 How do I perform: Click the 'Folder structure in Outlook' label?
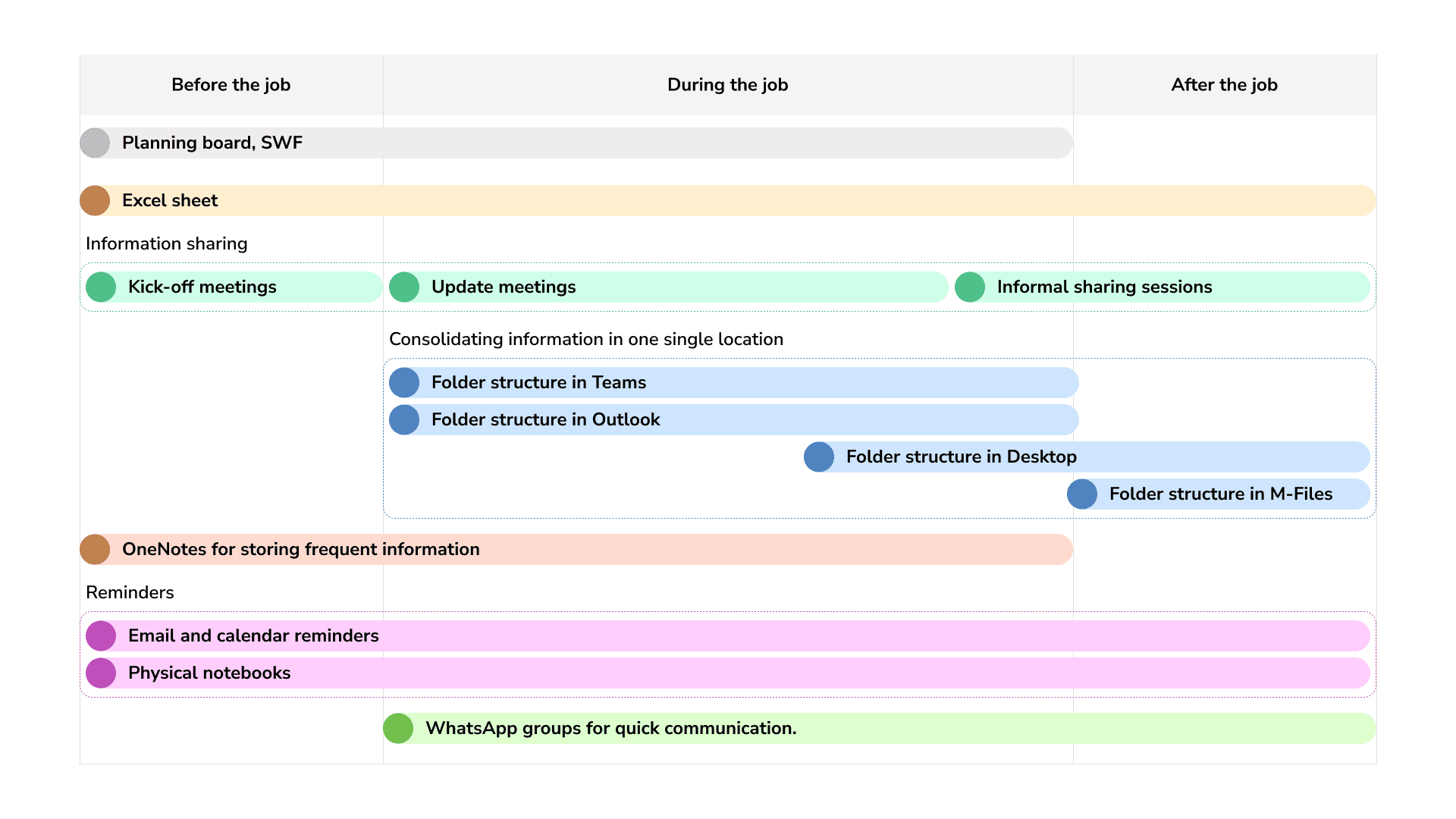click(x=546, y=419)
